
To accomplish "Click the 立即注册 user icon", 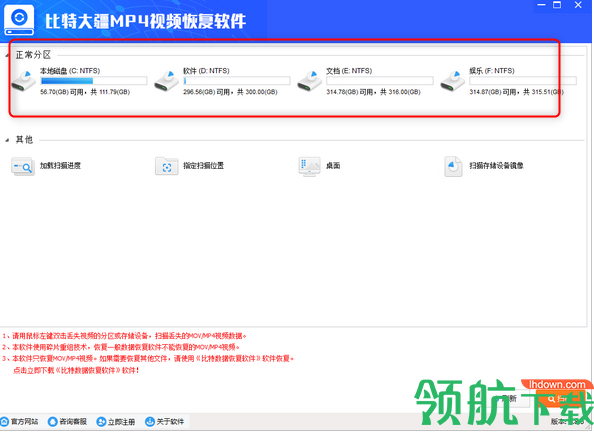I will pyautogui.click(x=101, y=421).
